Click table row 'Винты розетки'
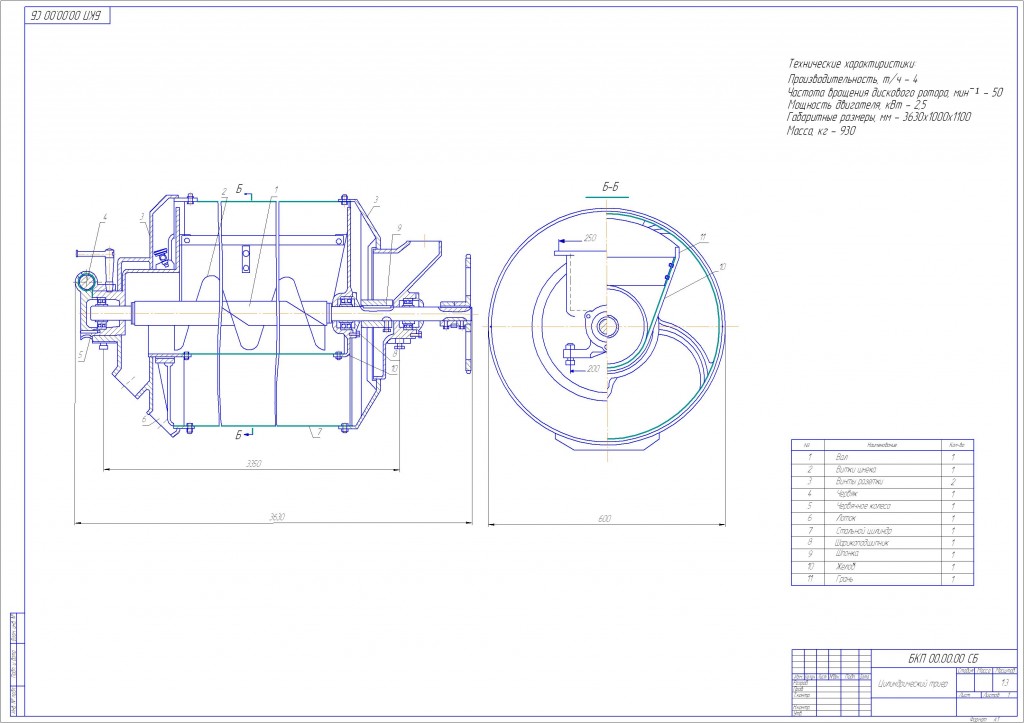 tap(882, 481)
